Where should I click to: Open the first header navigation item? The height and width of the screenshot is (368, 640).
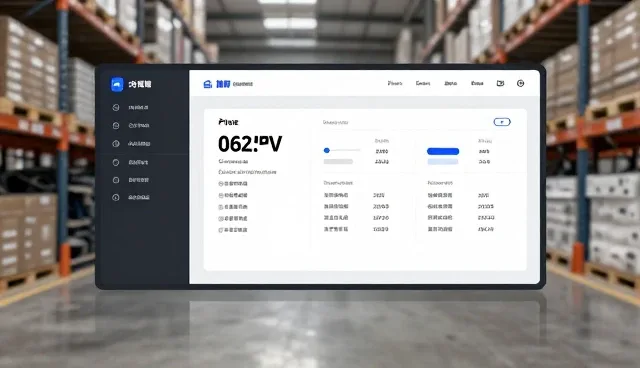coord(395,83)
